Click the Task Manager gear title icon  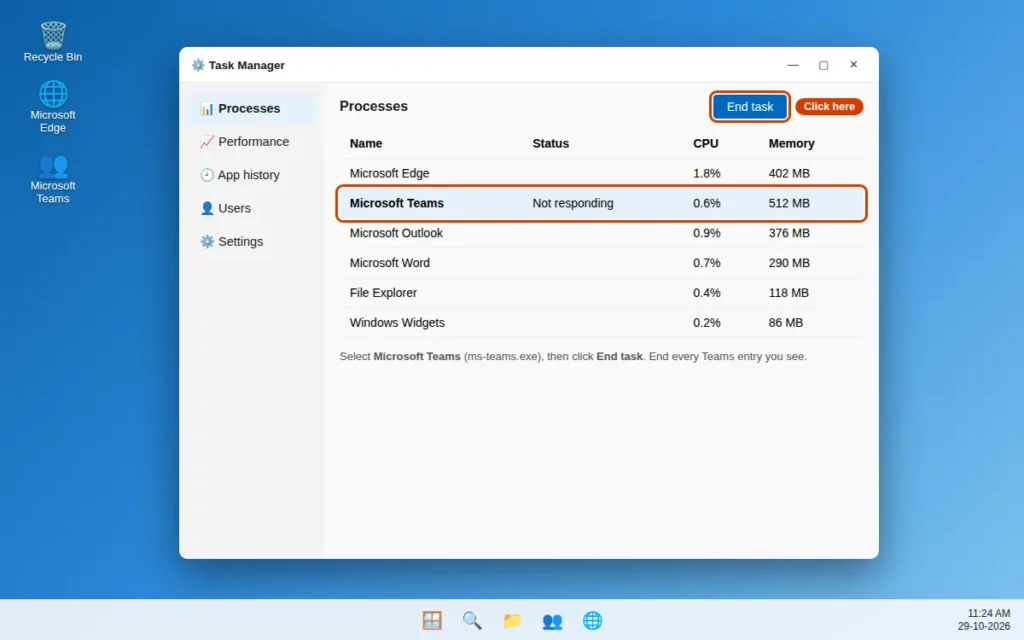click(x=198, y=65)
